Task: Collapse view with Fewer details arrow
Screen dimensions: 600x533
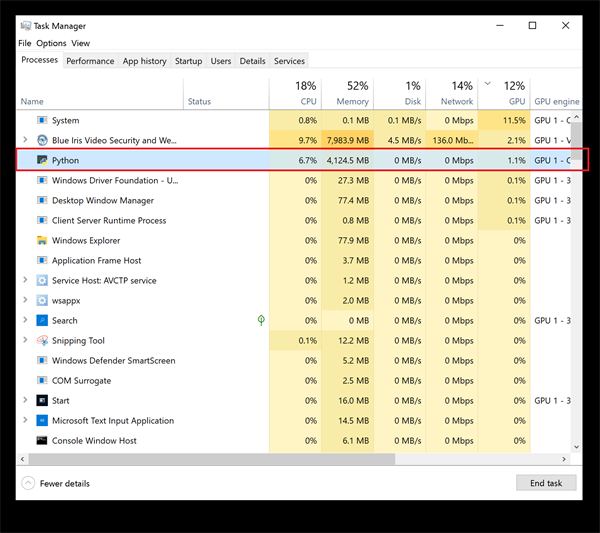Action: (28, 483)
